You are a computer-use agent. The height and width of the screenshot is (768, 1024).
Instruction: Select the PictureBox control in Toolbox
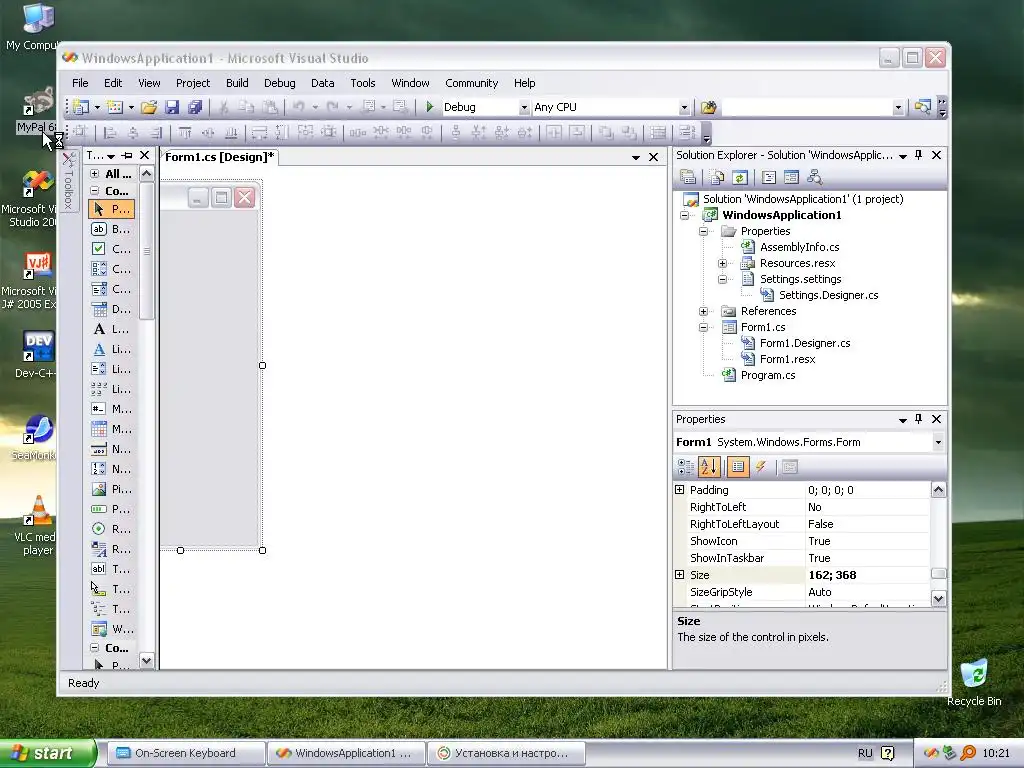pos(111,489)
